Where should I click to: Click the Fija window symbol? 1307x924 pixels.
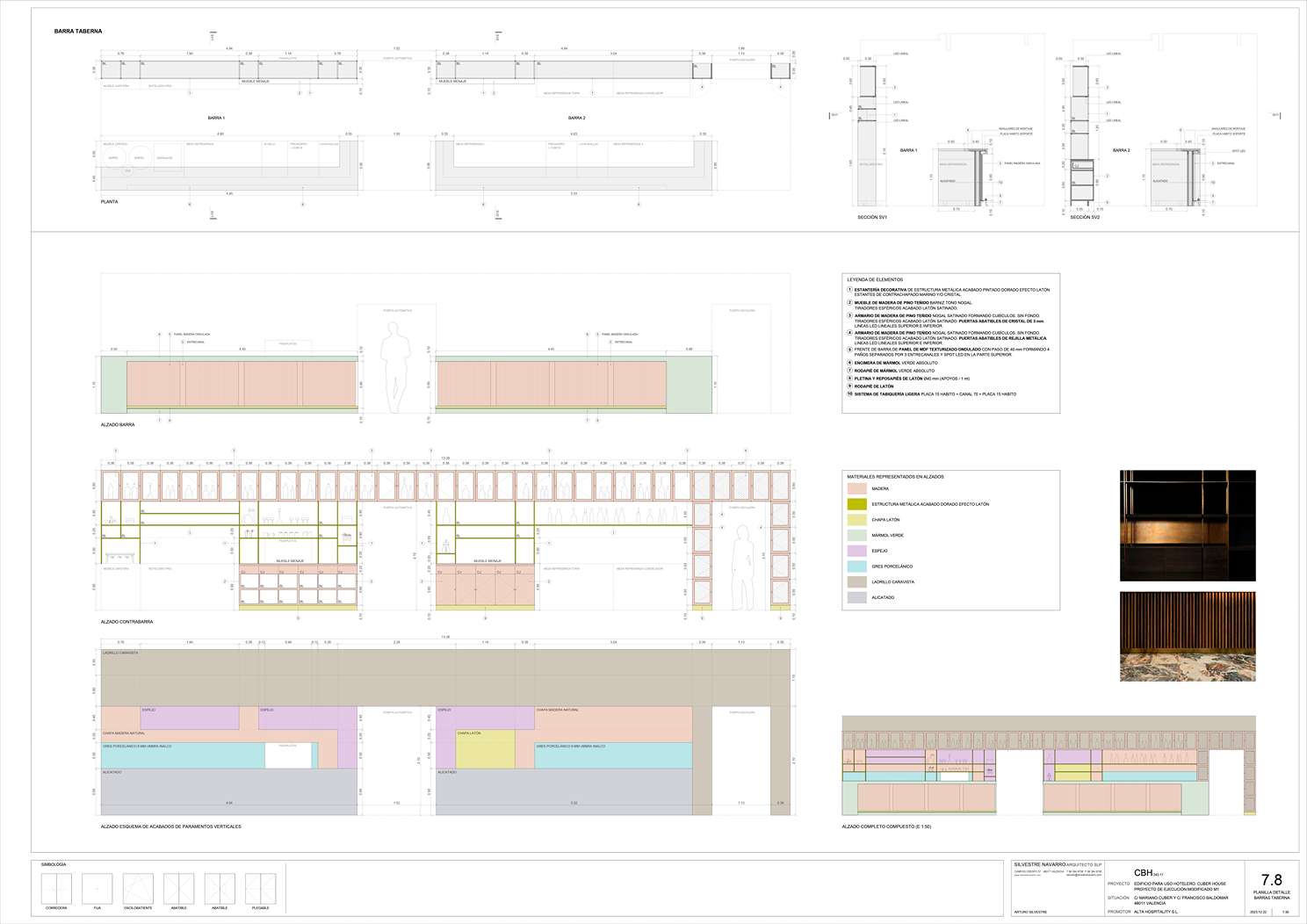click(x=97, y=889)
